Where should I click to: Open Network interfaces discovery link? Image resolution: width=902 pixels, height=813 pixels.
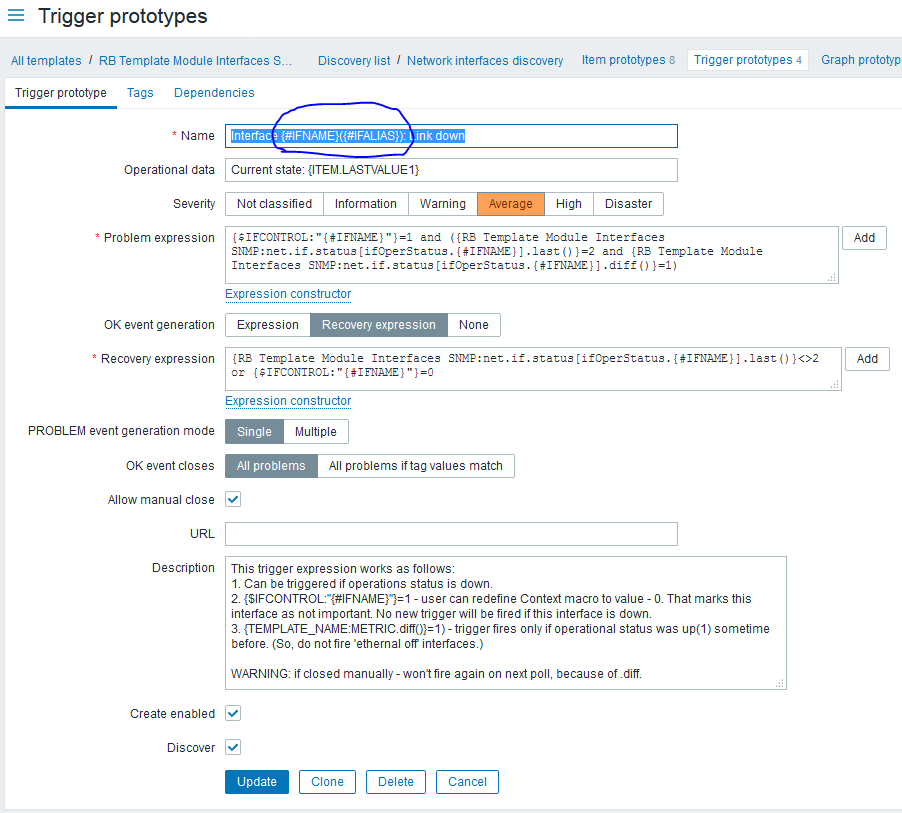click(485, 60)
